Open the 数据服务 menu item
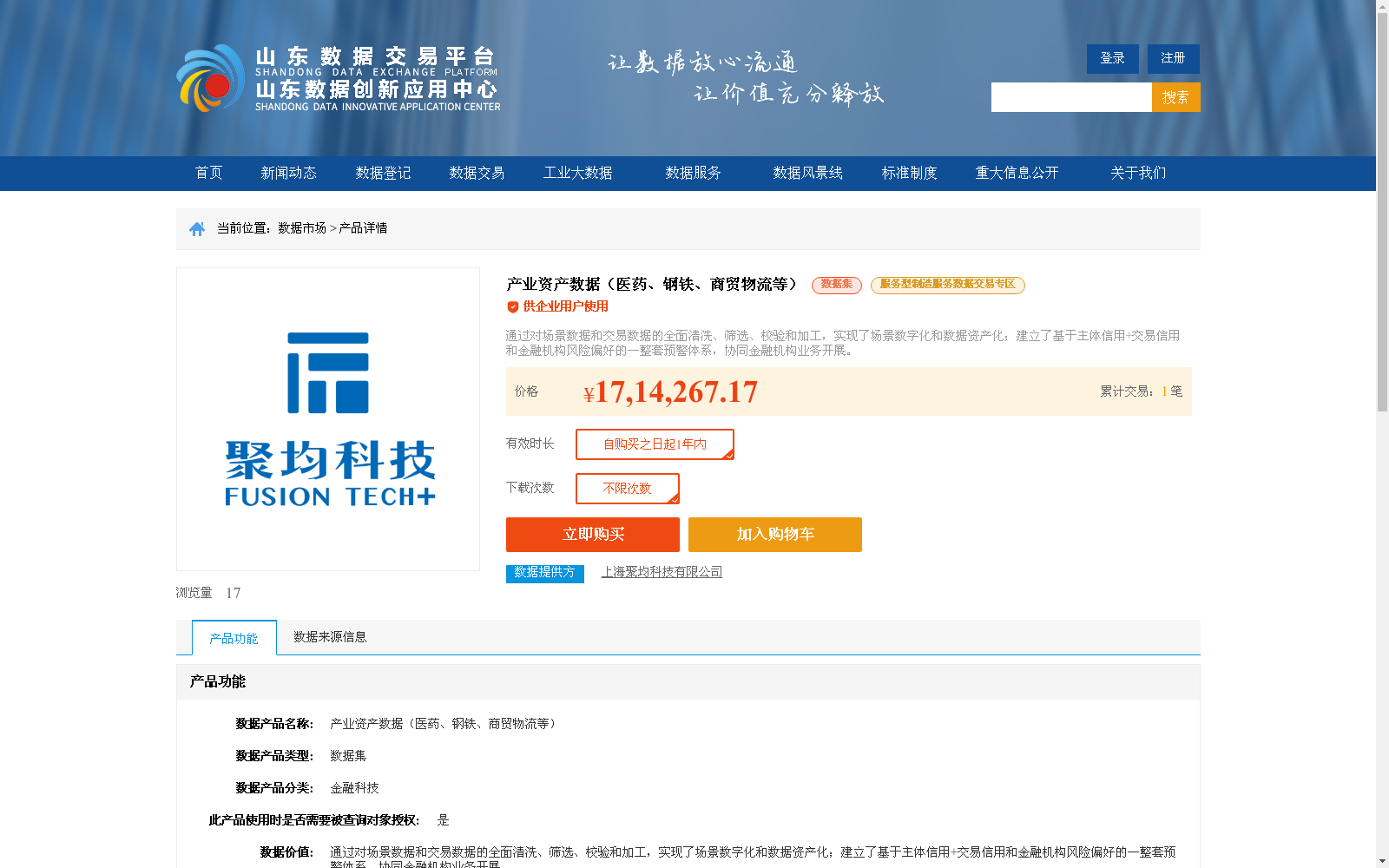This screenshot has height=868, width=1389. pos(693,173)
